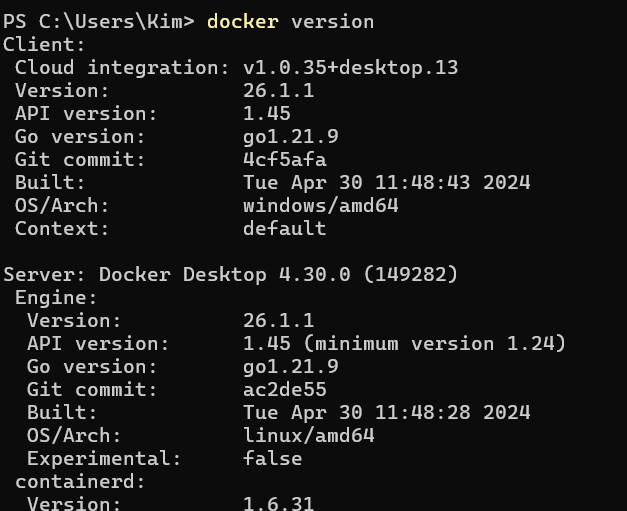This screenshot has height=511, width=627.
Task: Click the 'Experimental:' label
Action: coord(104,459)
